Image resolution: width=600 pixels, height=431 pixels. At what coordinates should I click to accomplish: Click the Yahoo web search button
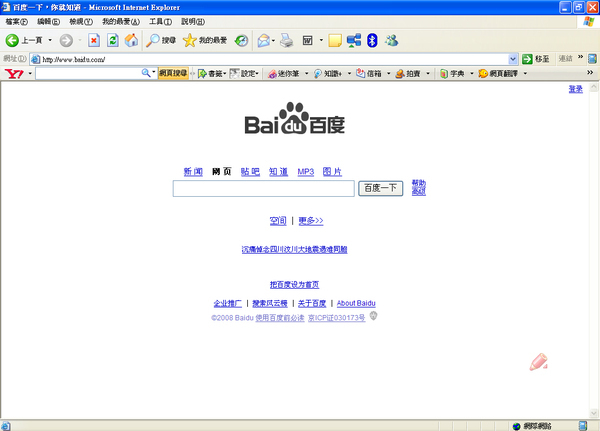pos(173,73)
